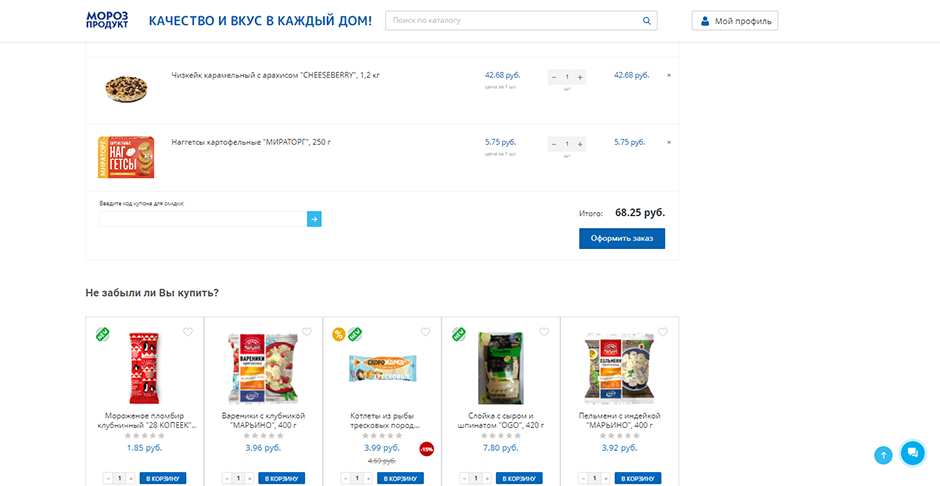Image resolution: width=940 pixels, height=486 pixels.
Task: Click the scroll to top arrow button
Action: [x=883, y=455]
